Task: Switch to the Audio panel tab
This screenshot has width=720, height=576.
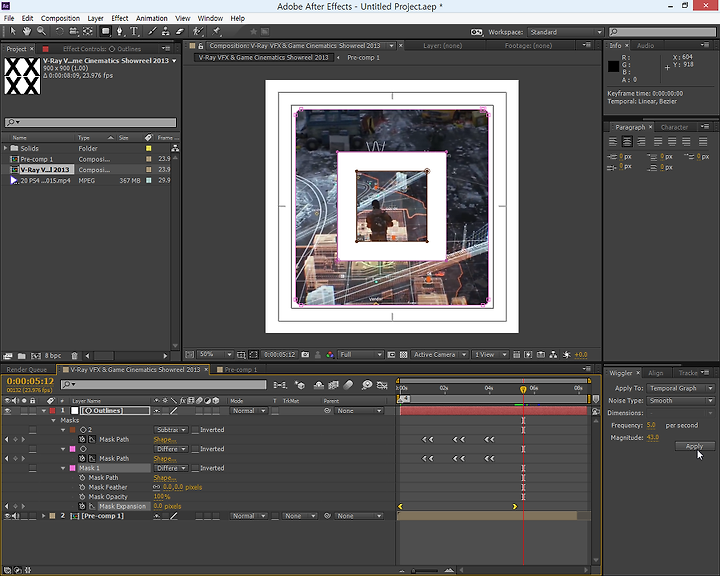Action: coord(645,45)
